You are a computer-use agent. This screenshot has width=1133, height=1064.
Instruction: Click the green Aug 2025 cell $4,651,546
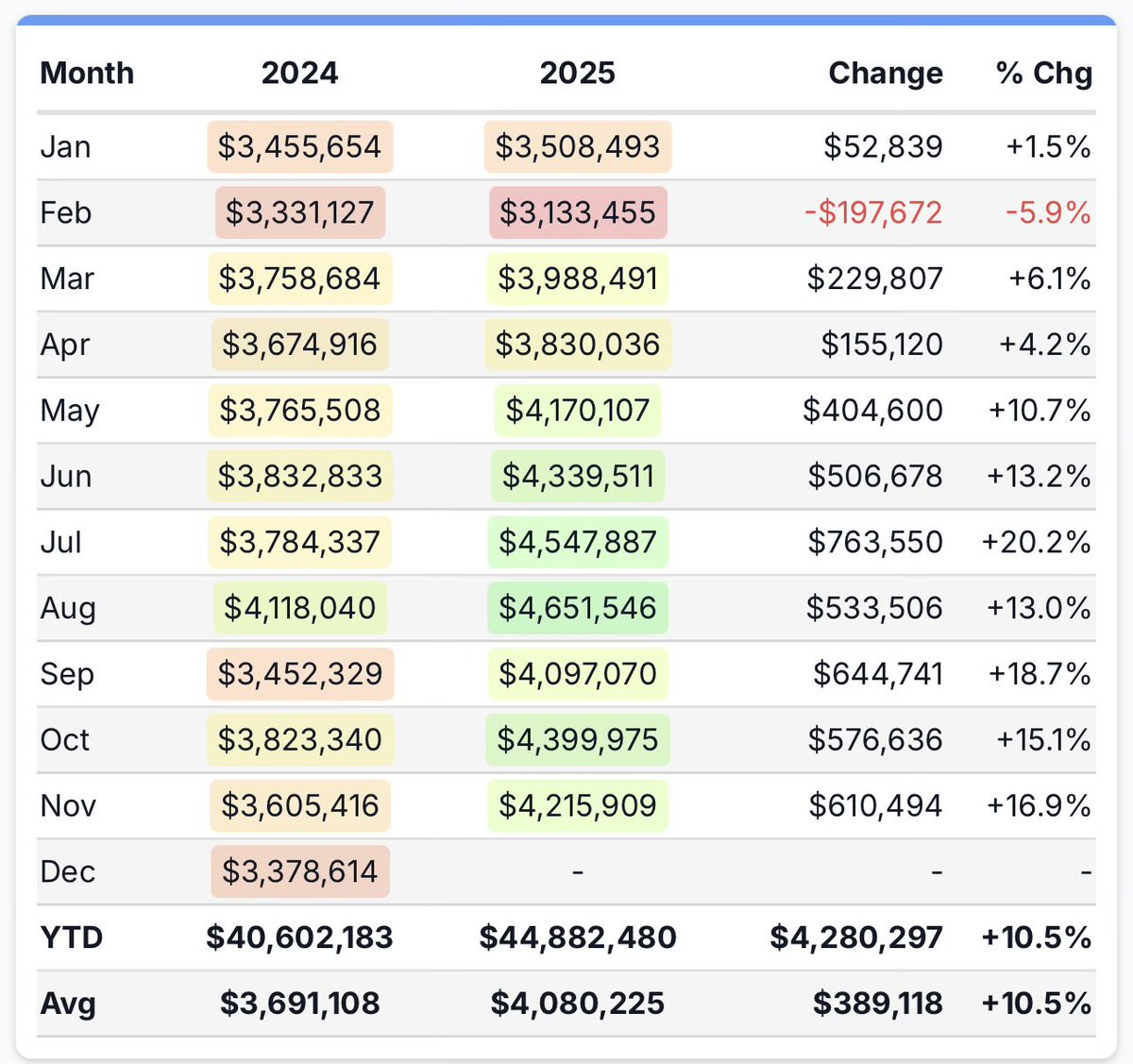[577, 608]
